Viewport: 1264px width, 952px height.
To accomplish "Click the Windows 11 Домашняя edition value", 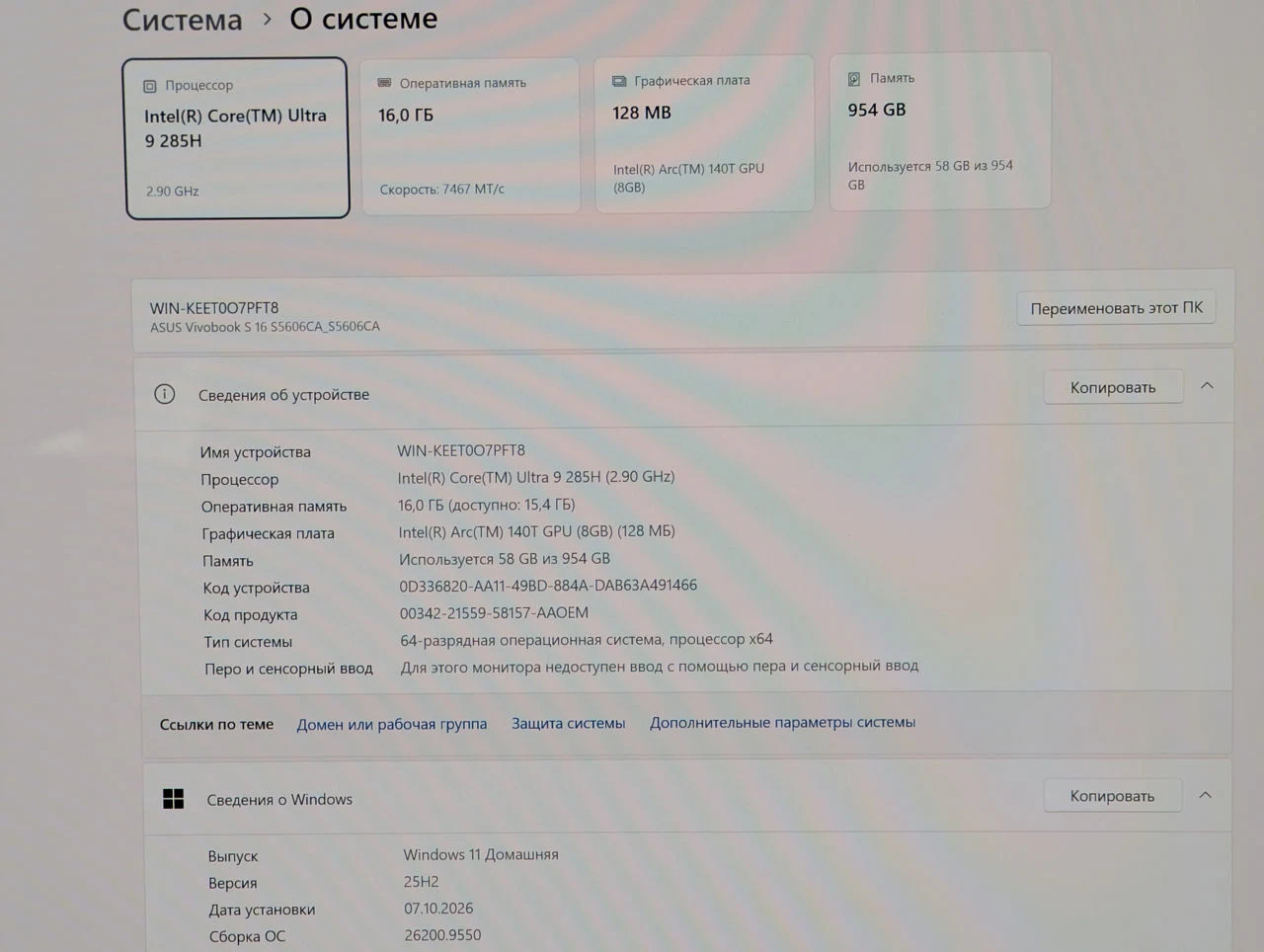I will (481, 854).
